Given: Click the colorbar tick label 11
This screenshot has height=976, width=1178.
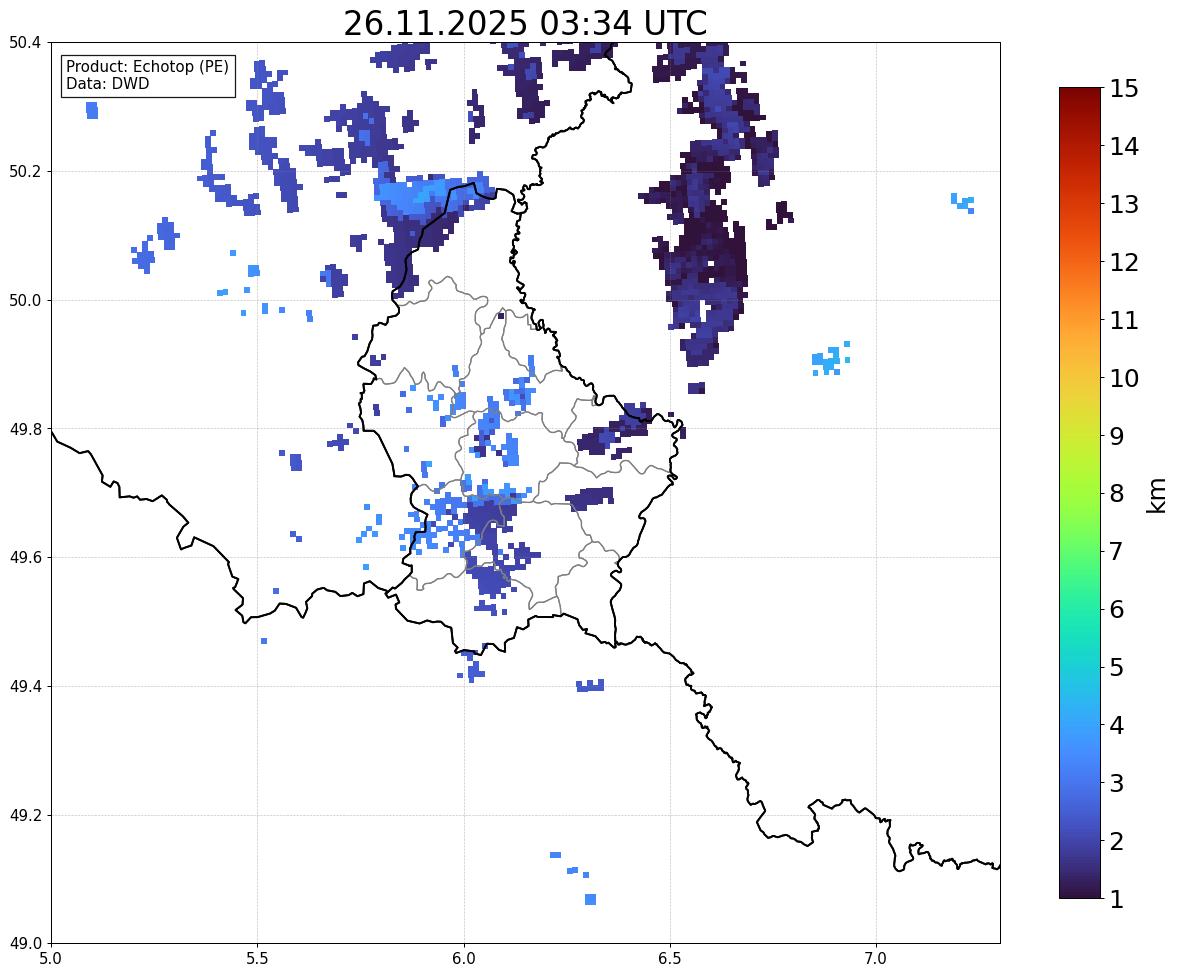Looking at the screenshot, I should (x=1124, y=320).
